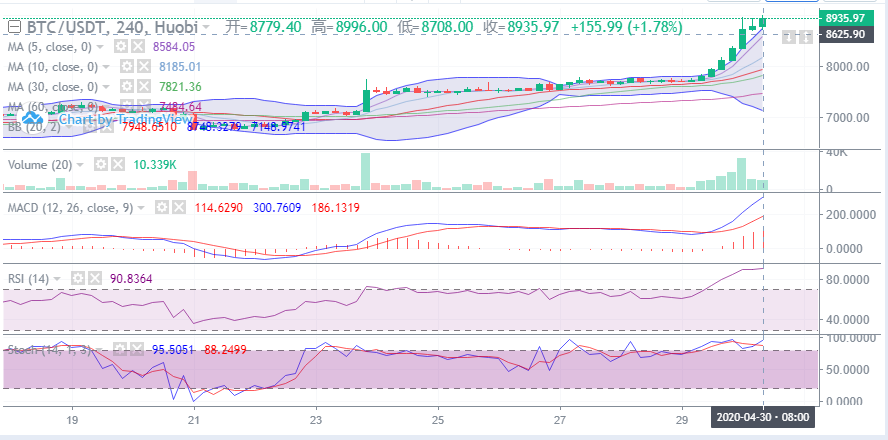Screen dimensions: 888x440
Task: Remove the RSI (14) indicator
Action: click(x=95, y=279)
